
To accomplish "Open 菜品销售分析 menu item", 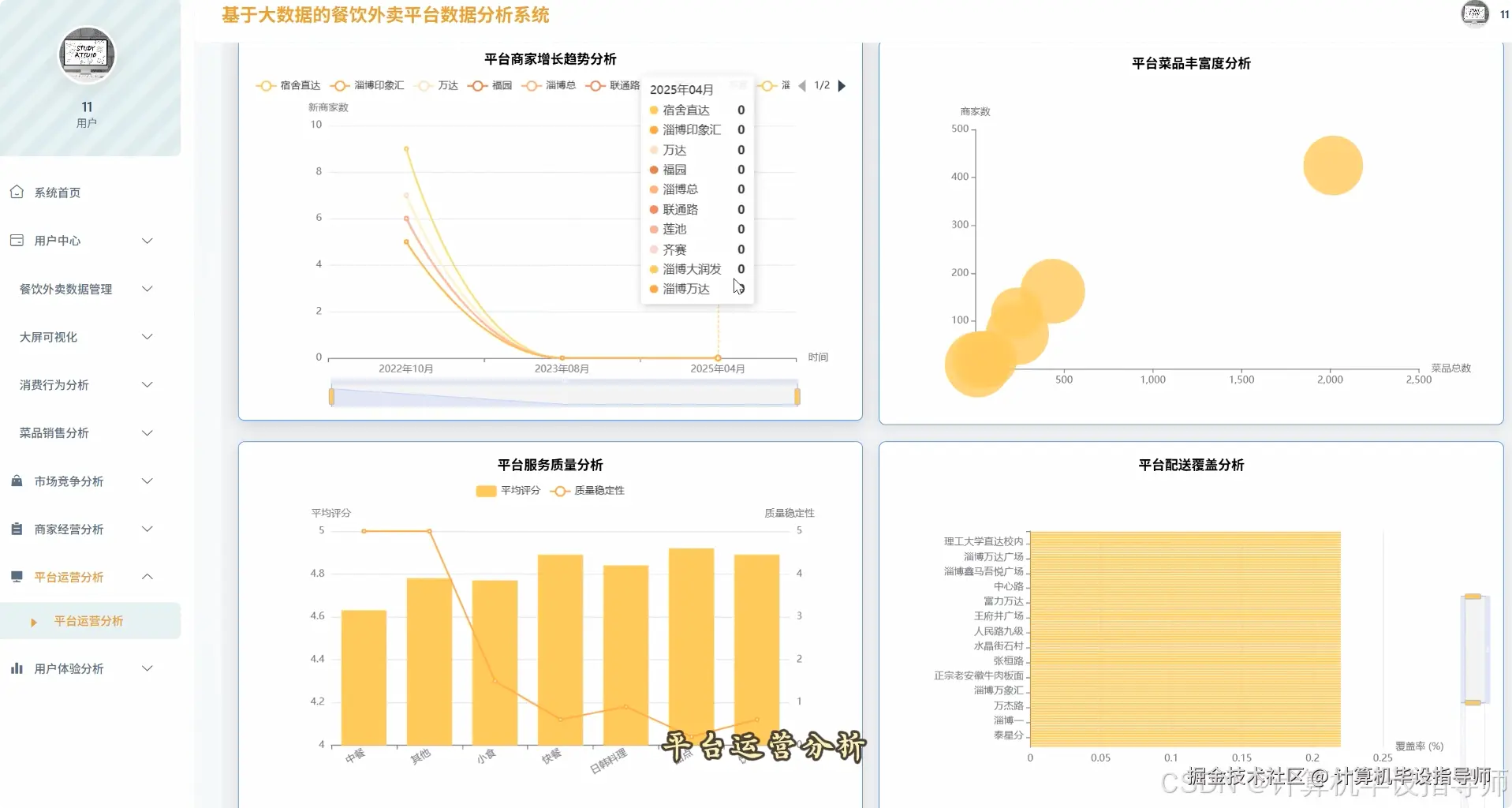I will coord(90,433).
